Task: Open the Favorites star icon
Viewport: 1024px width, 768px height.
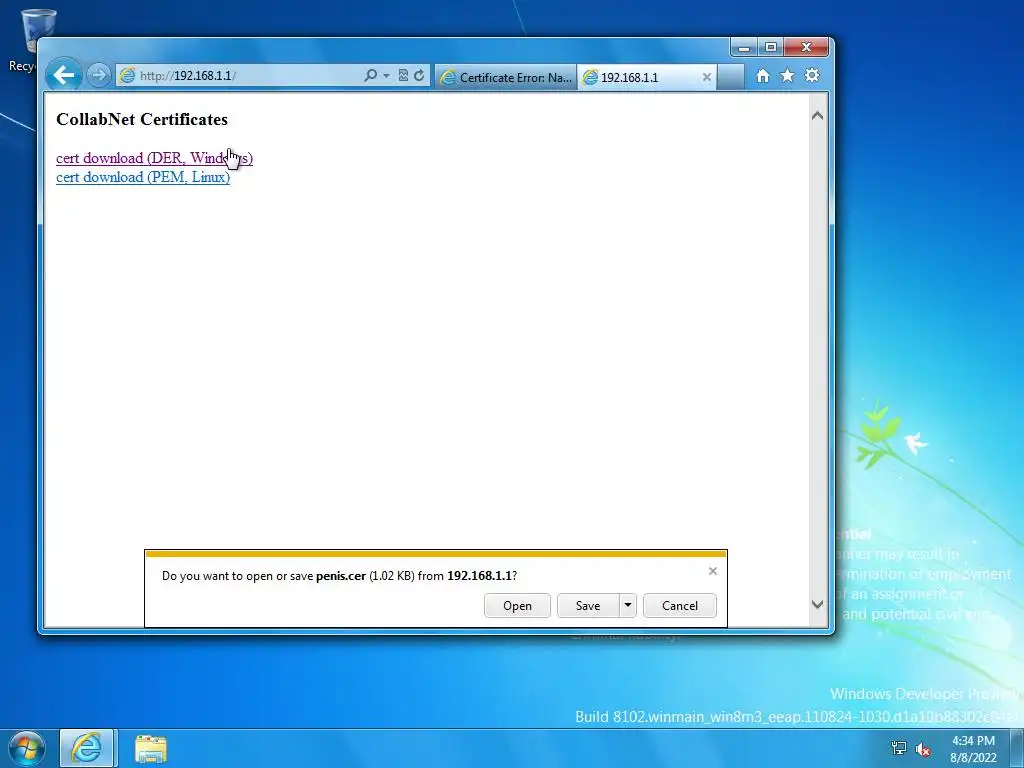Action: [x=788, y=76]
